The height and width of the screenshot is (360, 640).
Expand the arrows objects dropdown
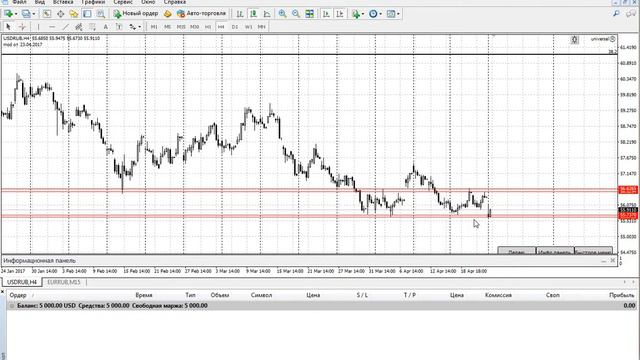(x=140, y=27)
